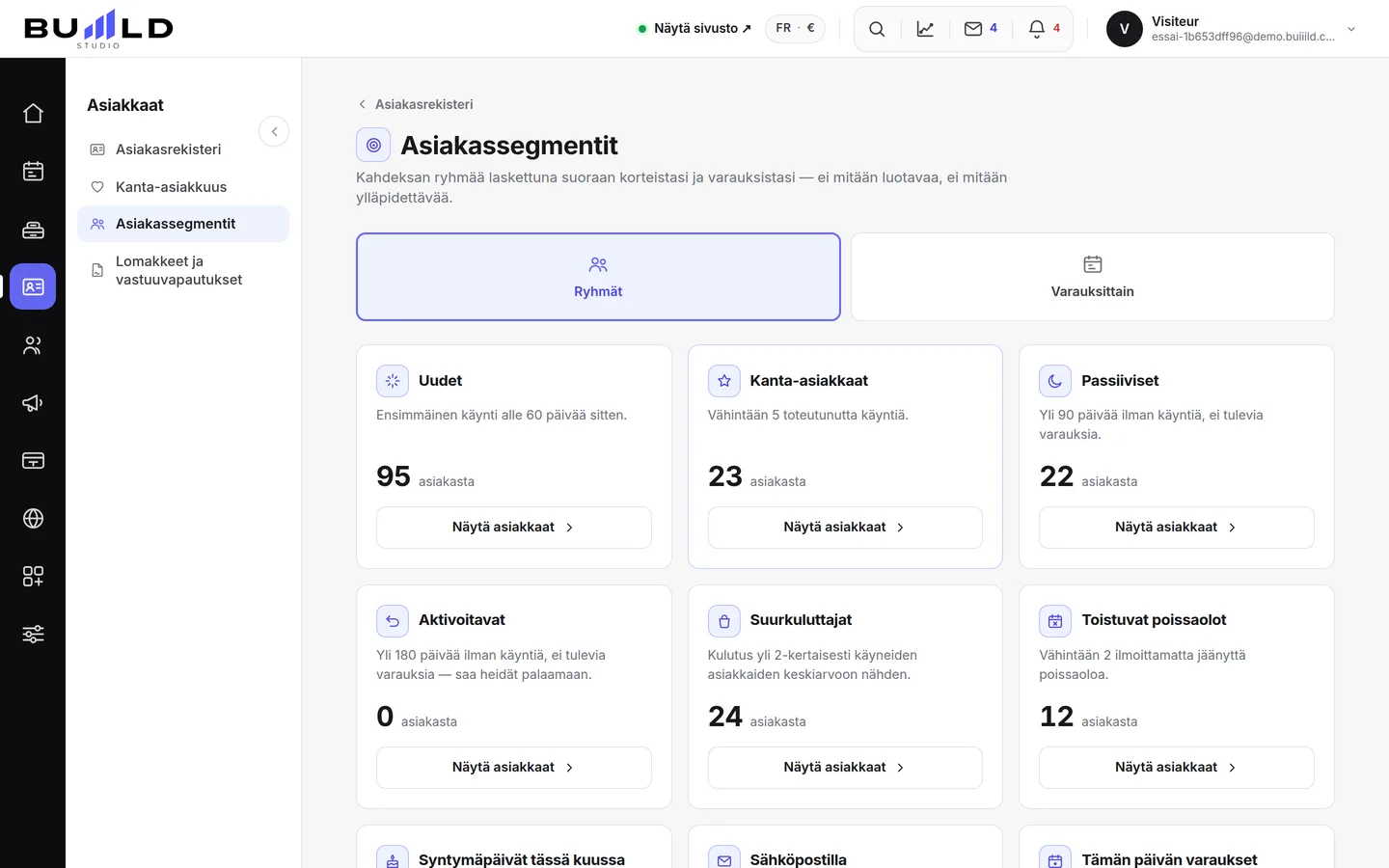Screen dimensions: 1389x868
Task: Show customers for Suurkuluttajat segment
Action: (x=845, y=768)
